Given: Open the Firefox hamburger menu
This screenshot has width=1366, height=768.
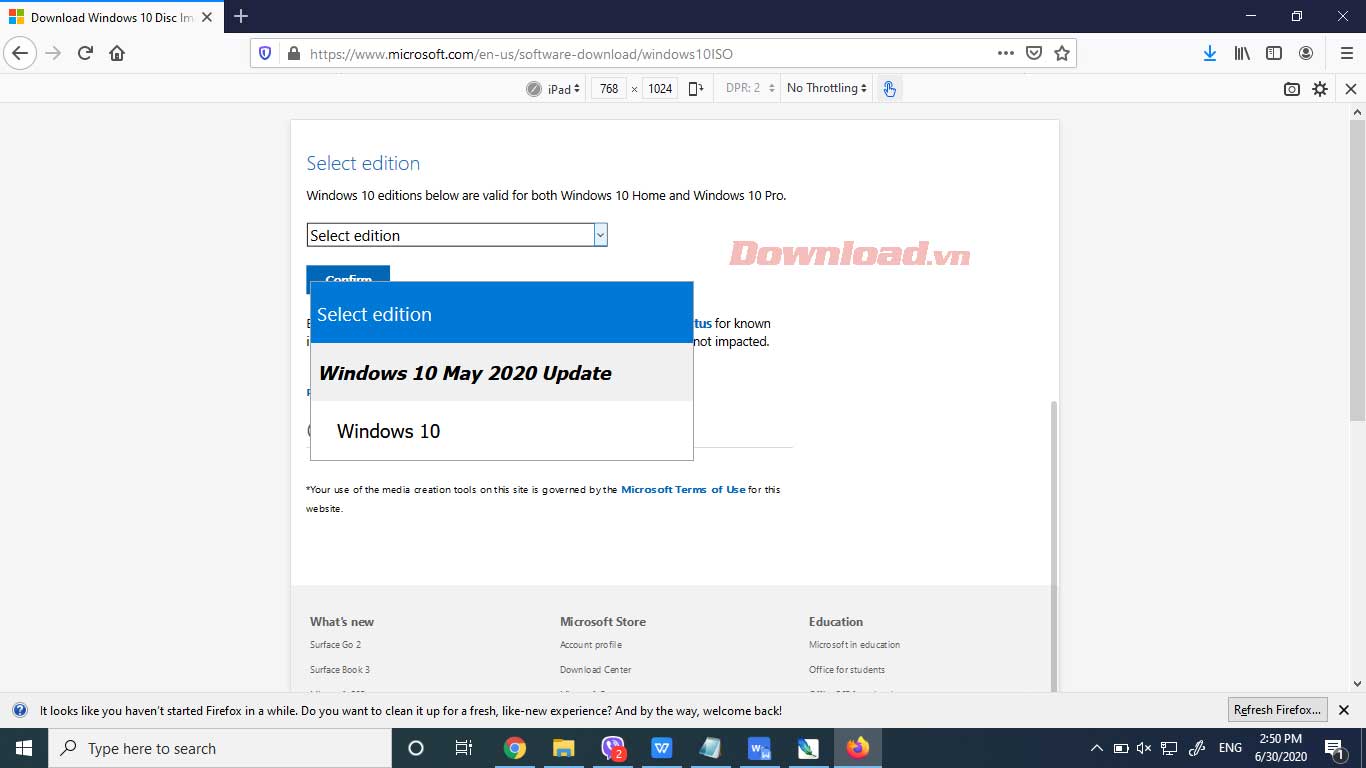Looking at the screenshot, I should click(1346, 53).
